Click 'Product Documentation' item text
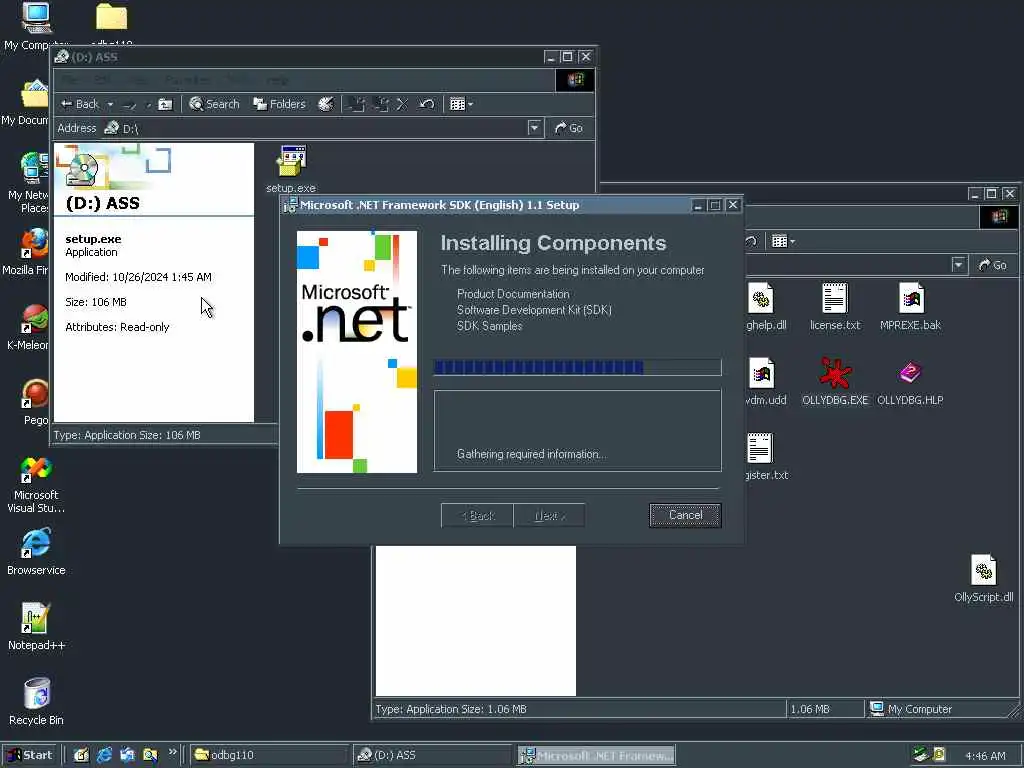The width and height of the screenshot is (1024, 768). click(x=513, y=294)
